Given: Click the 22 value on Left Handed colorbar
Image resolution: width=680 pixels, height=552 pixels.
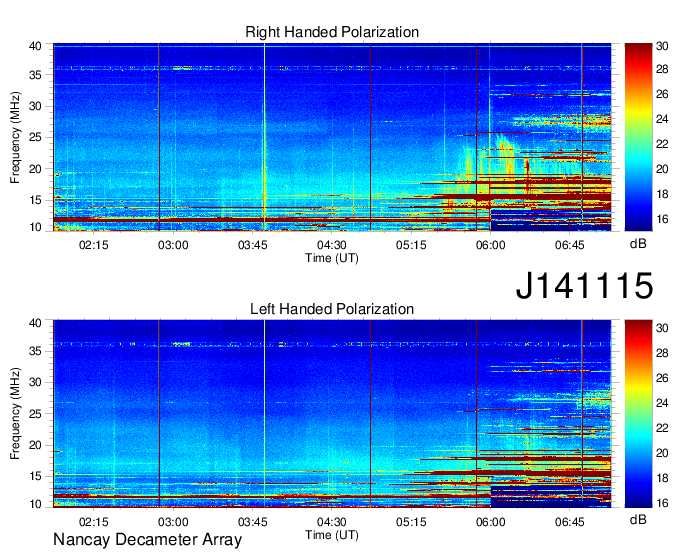Looking at the screenshot, I should pos(662,428).
